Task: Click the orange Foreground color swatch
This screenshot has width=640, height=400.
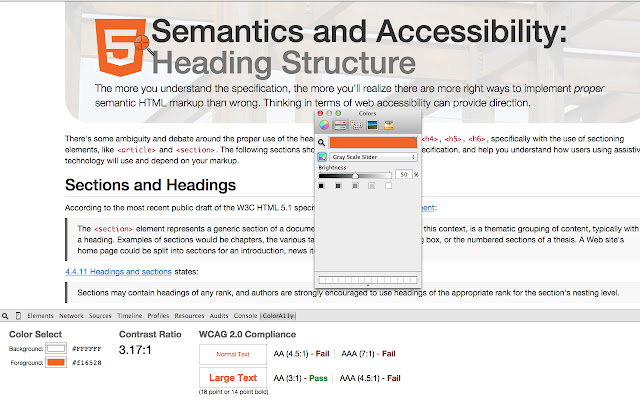Action: tap(56, 362)
